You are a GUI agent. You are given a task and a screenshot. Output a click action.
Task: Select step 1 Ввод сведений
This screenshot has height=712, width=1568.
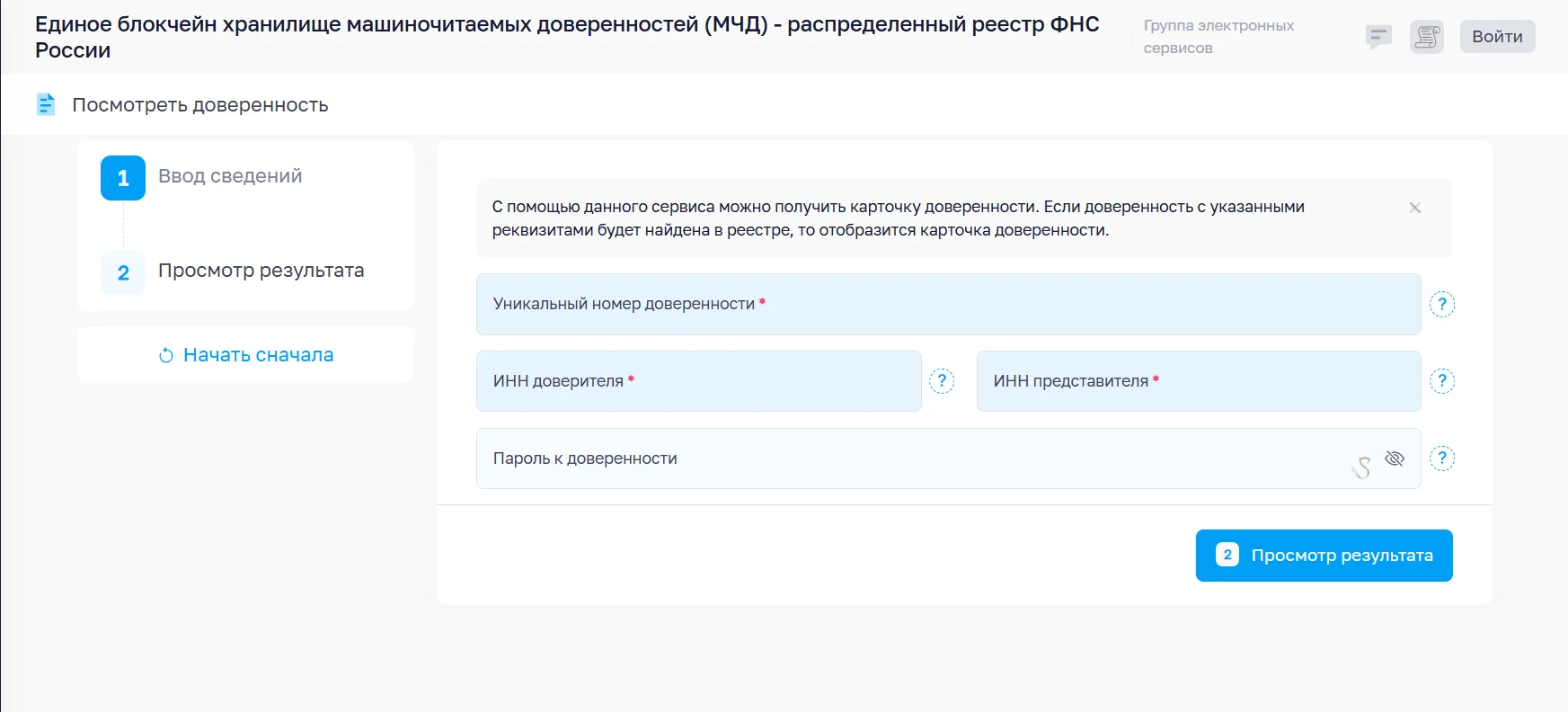pos(202,177)
